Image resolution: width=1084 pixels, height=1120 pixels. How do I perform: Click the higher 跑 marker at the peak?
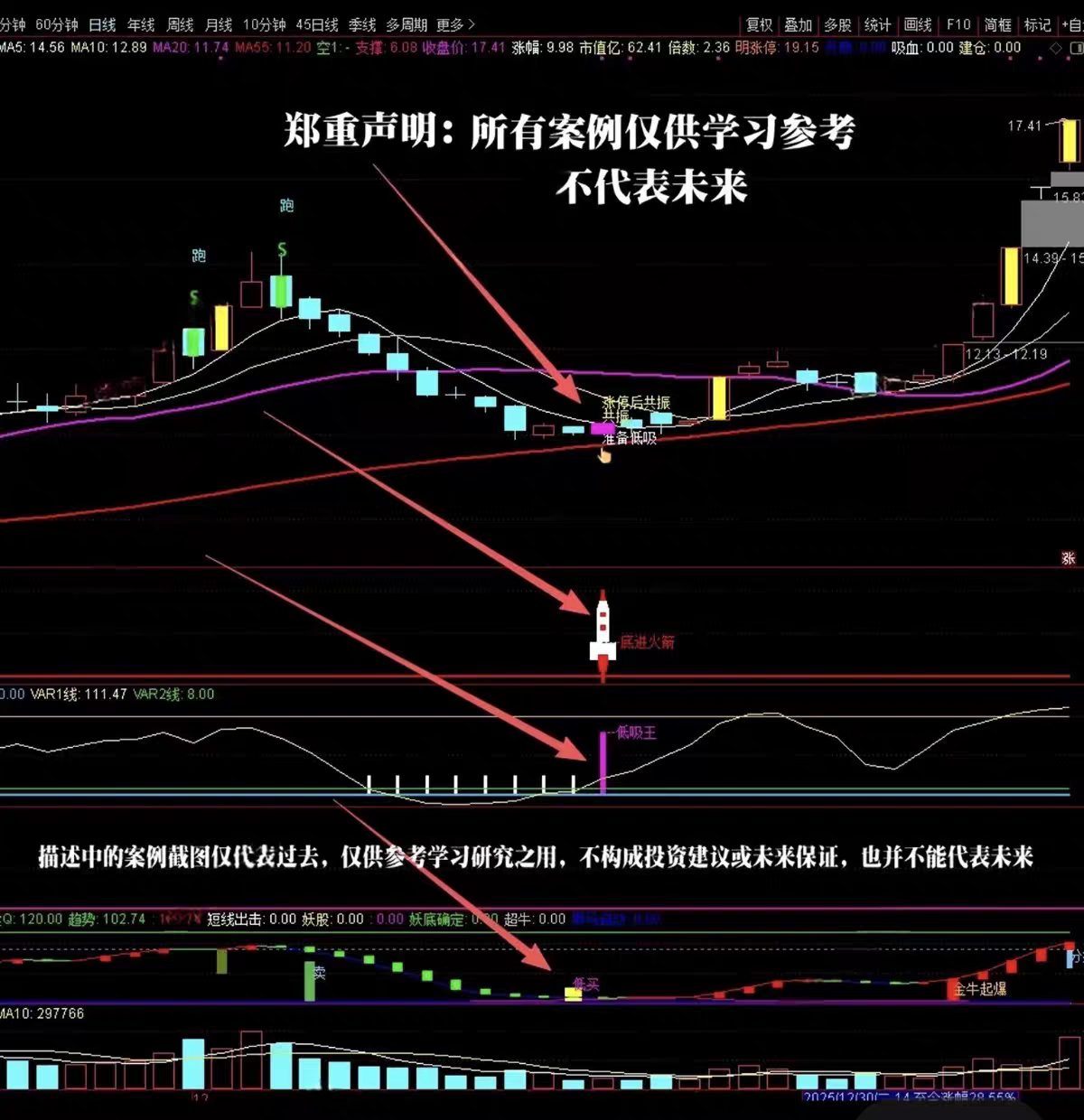coord(286,206)
